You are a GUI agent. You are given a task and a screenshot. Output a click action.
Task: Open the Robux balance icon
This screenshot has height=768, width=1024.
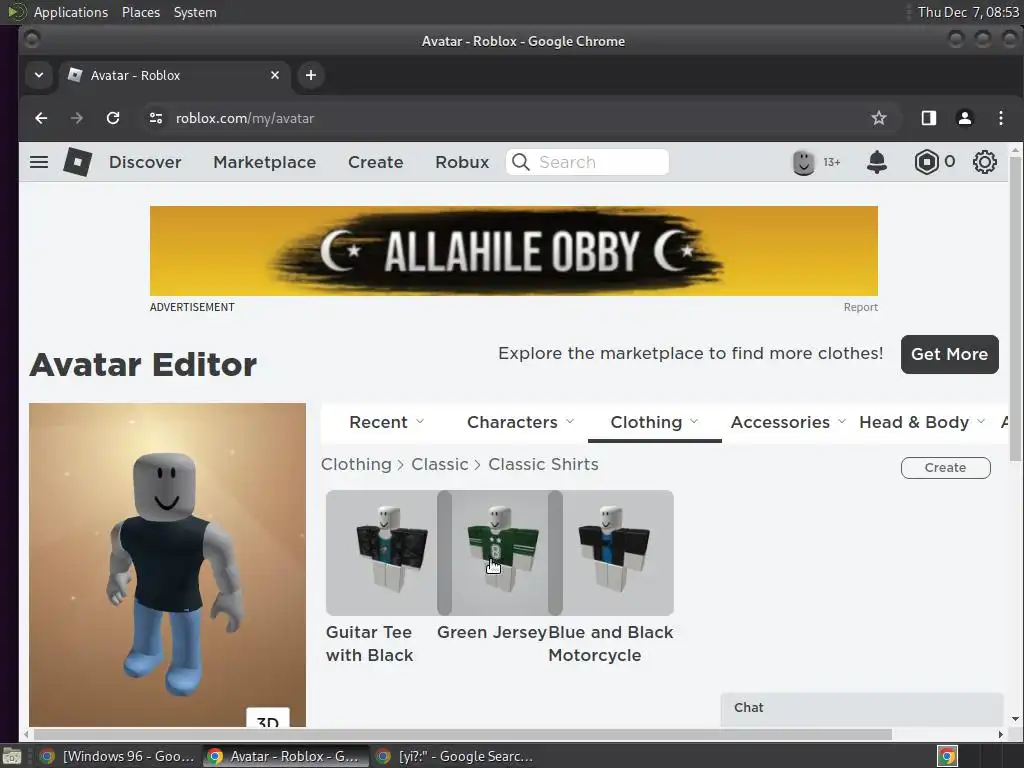coord(926,162)
